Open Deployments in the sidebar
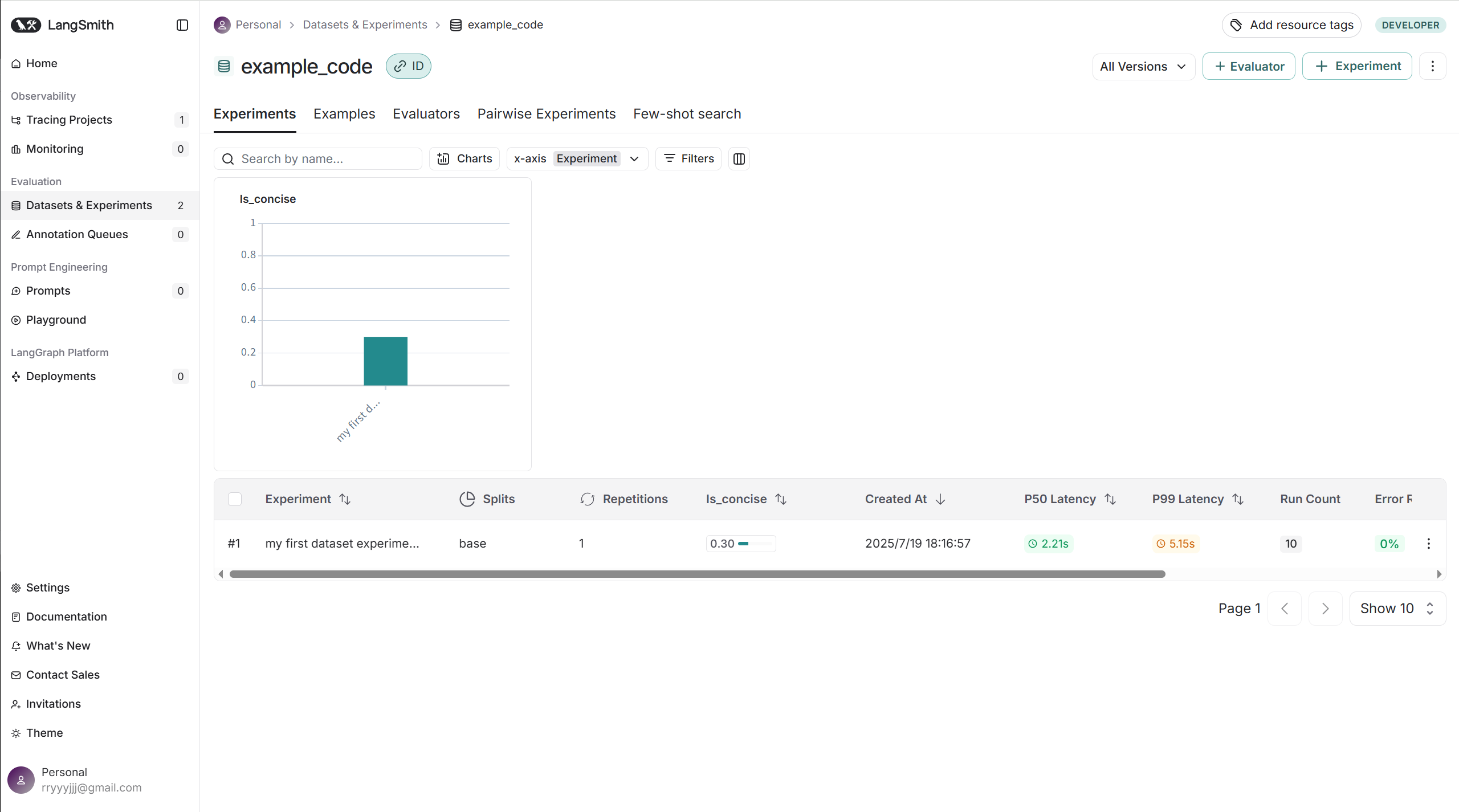The height and width of the screenshot is (812, 1459). 99,376
